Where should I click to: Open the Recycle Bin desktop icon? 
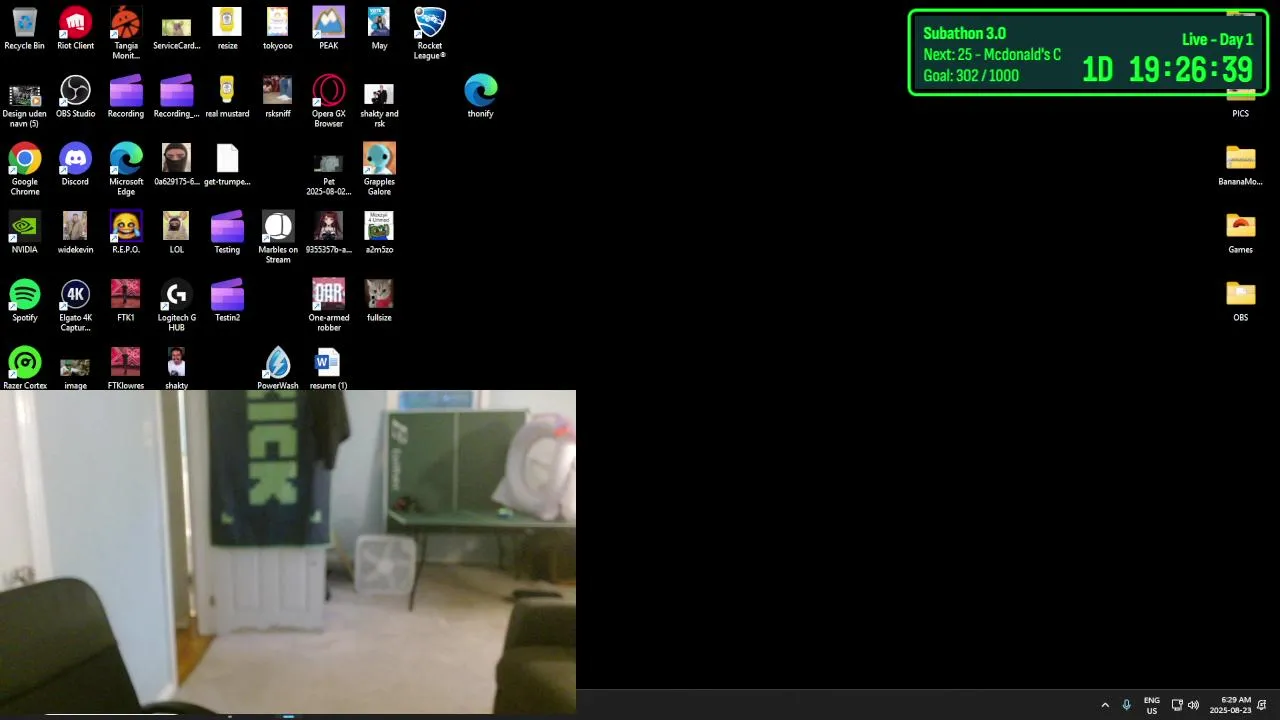point(25,29)
